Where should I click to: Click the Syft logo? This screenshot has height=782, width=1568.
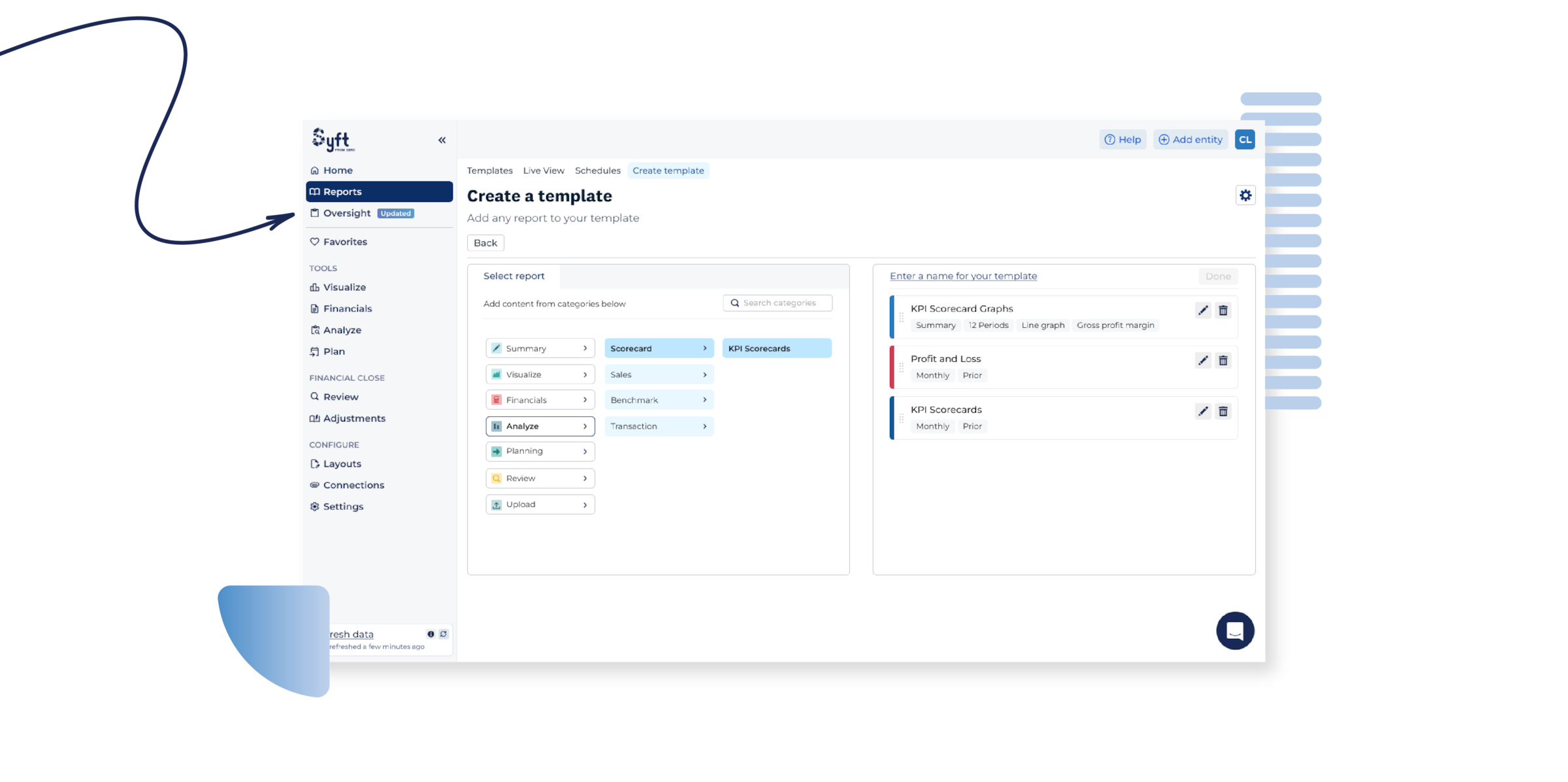[x=333, y=140]
